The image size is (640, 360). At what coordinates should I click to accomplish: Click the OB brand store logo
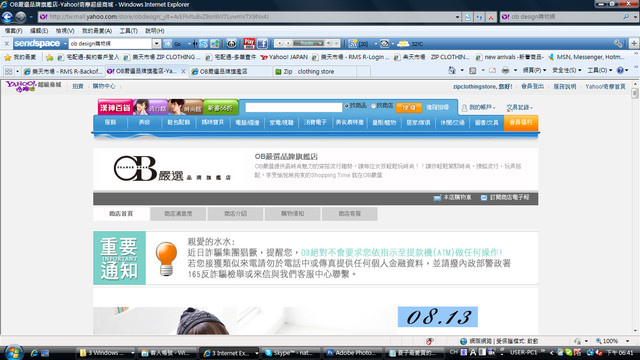(x=172, y=168)
